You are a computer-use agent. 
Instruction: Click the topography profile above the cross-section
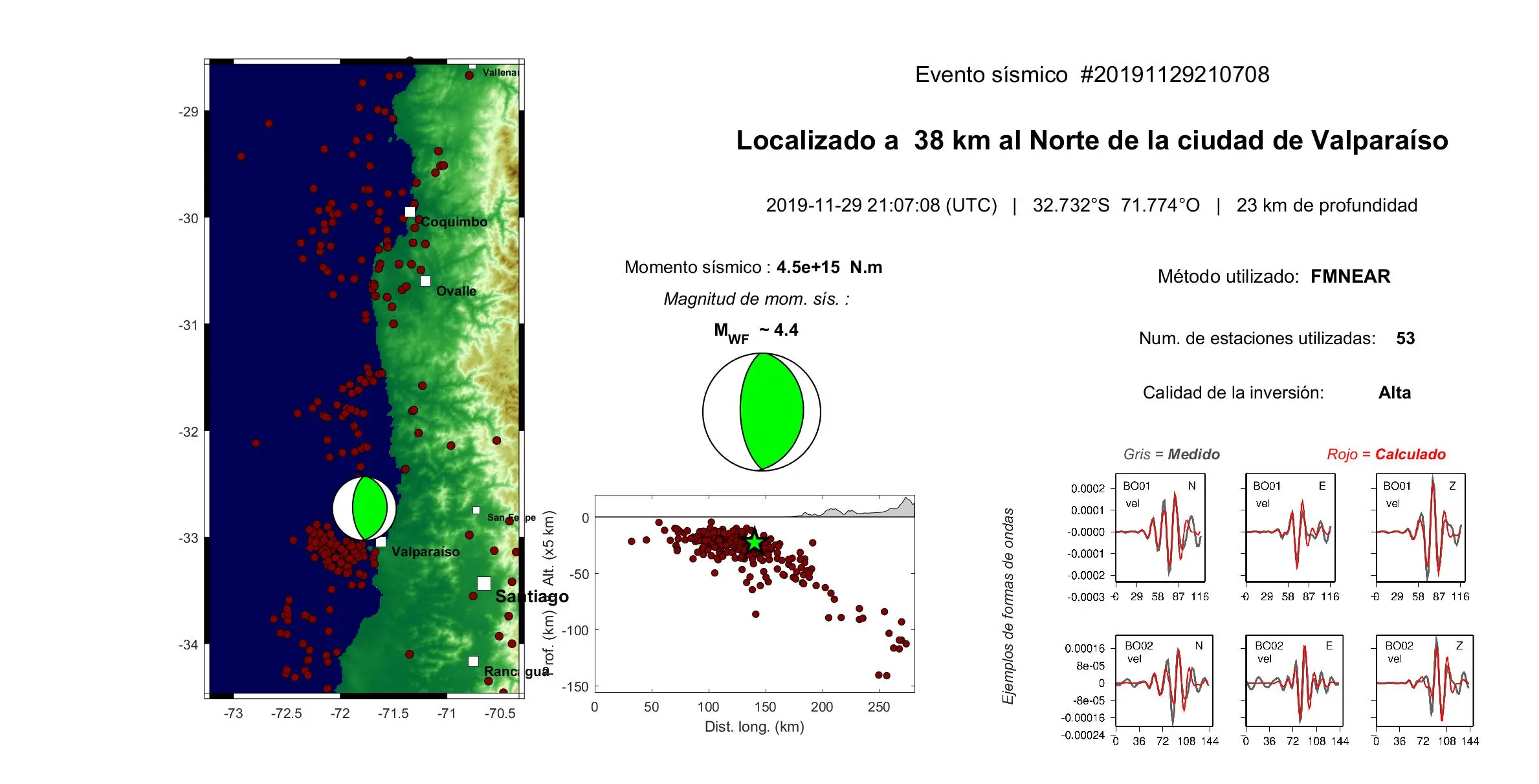[x=854, y=508]
